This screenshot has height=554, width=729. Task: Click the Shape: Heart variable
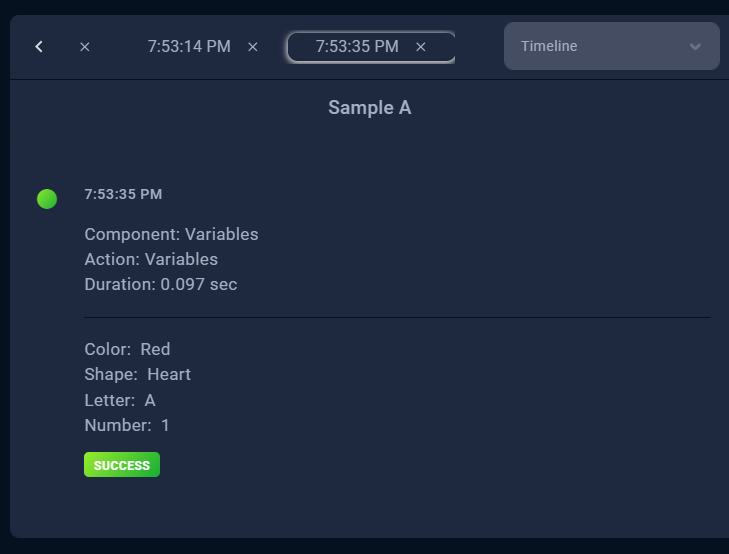pyautogui.click(x=137, y=374)
